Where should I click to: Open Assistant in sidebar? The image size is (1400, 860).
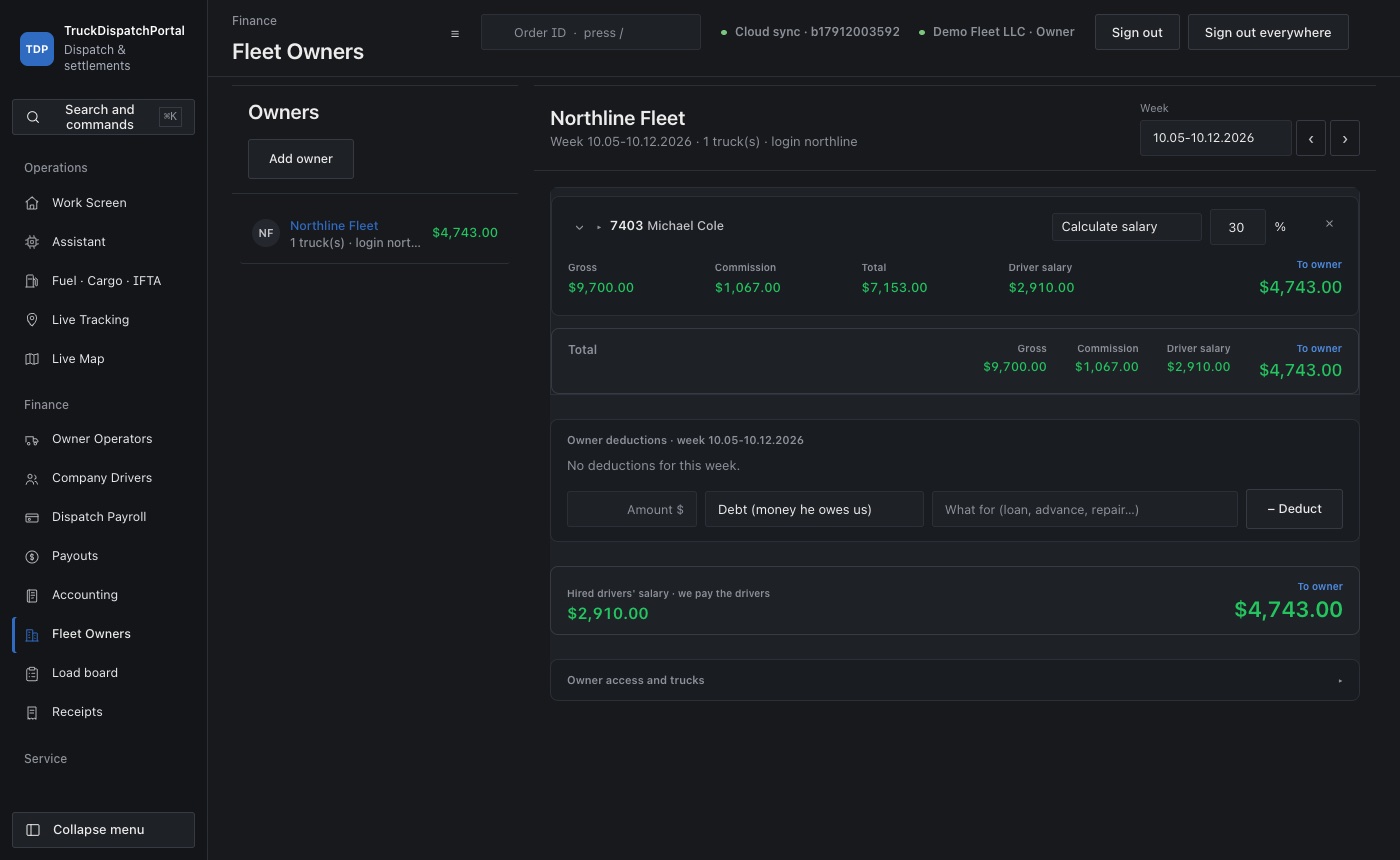click(103, 242)
